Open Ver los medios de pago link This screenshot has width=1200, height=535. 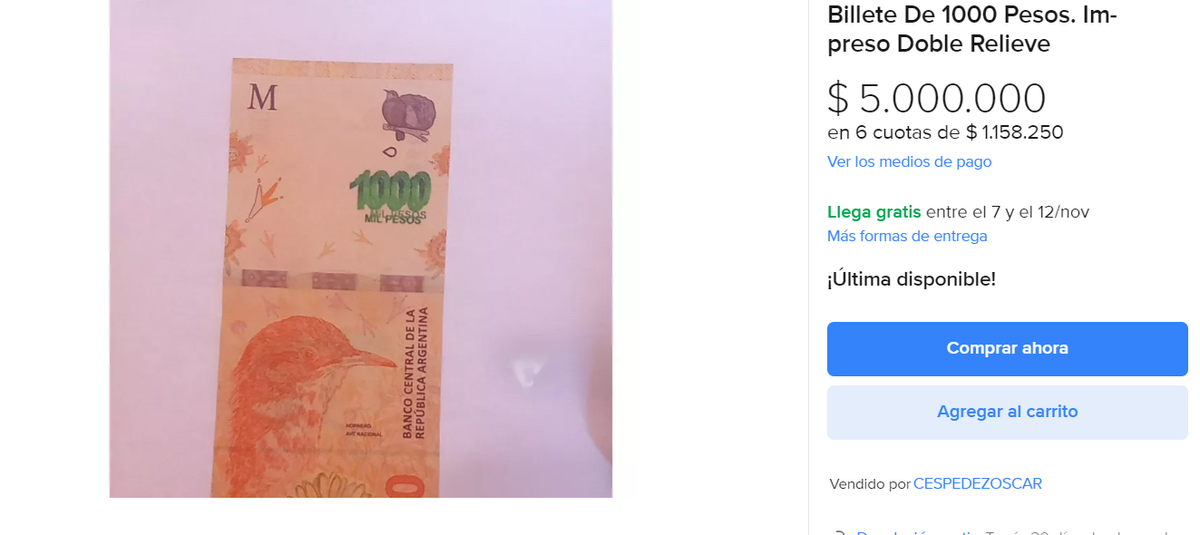[x=909, y=162]
